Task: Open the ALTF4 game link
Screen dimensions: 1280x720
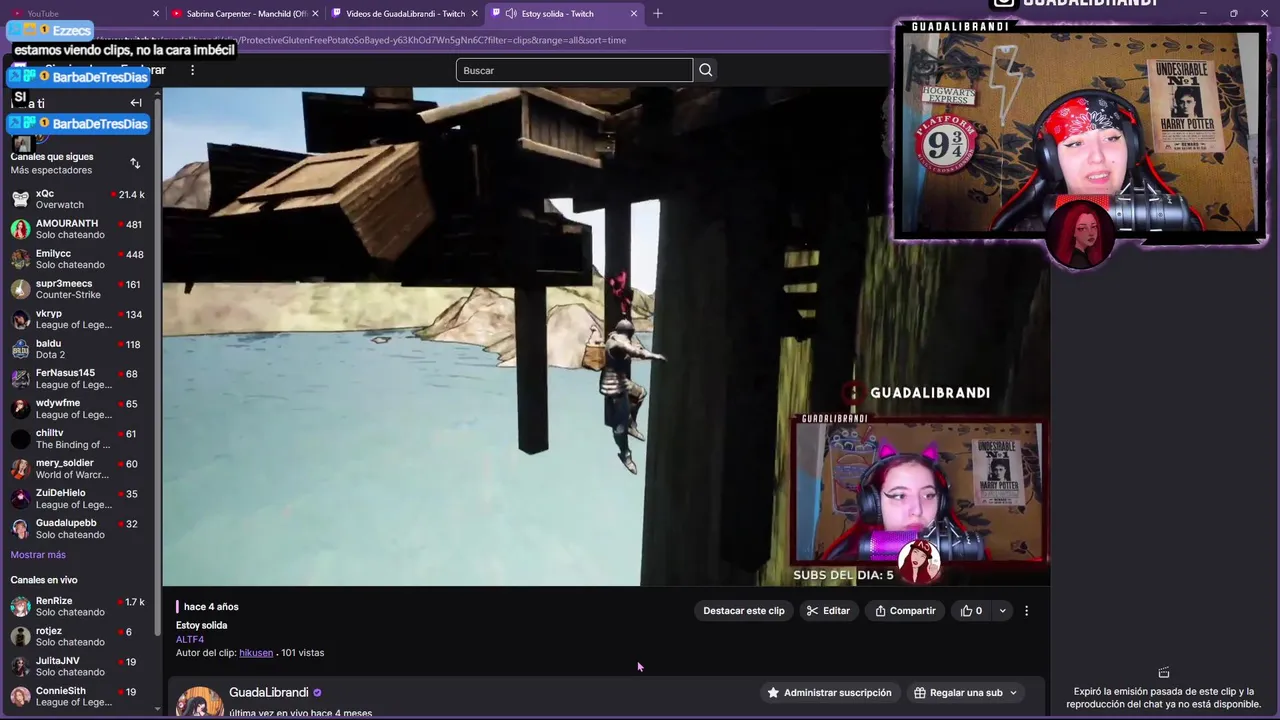Action: coord(190,639)
